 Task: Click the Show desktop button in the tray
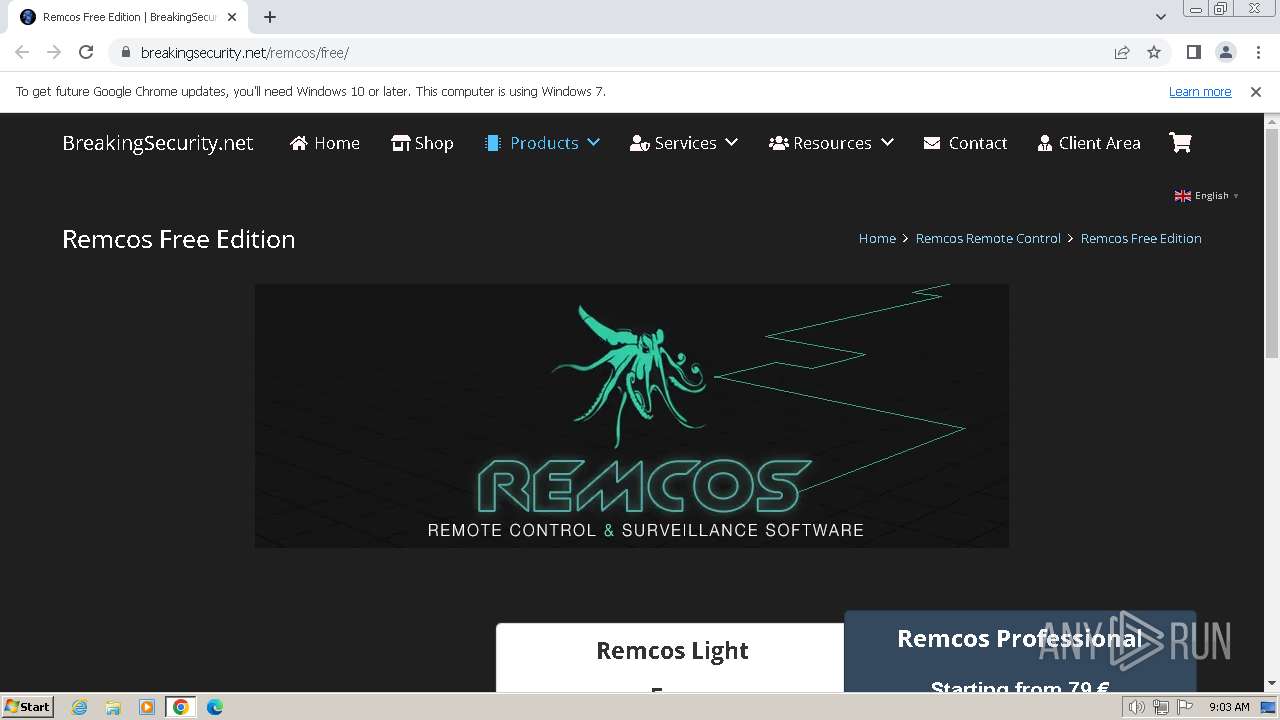coord(1269,707)
